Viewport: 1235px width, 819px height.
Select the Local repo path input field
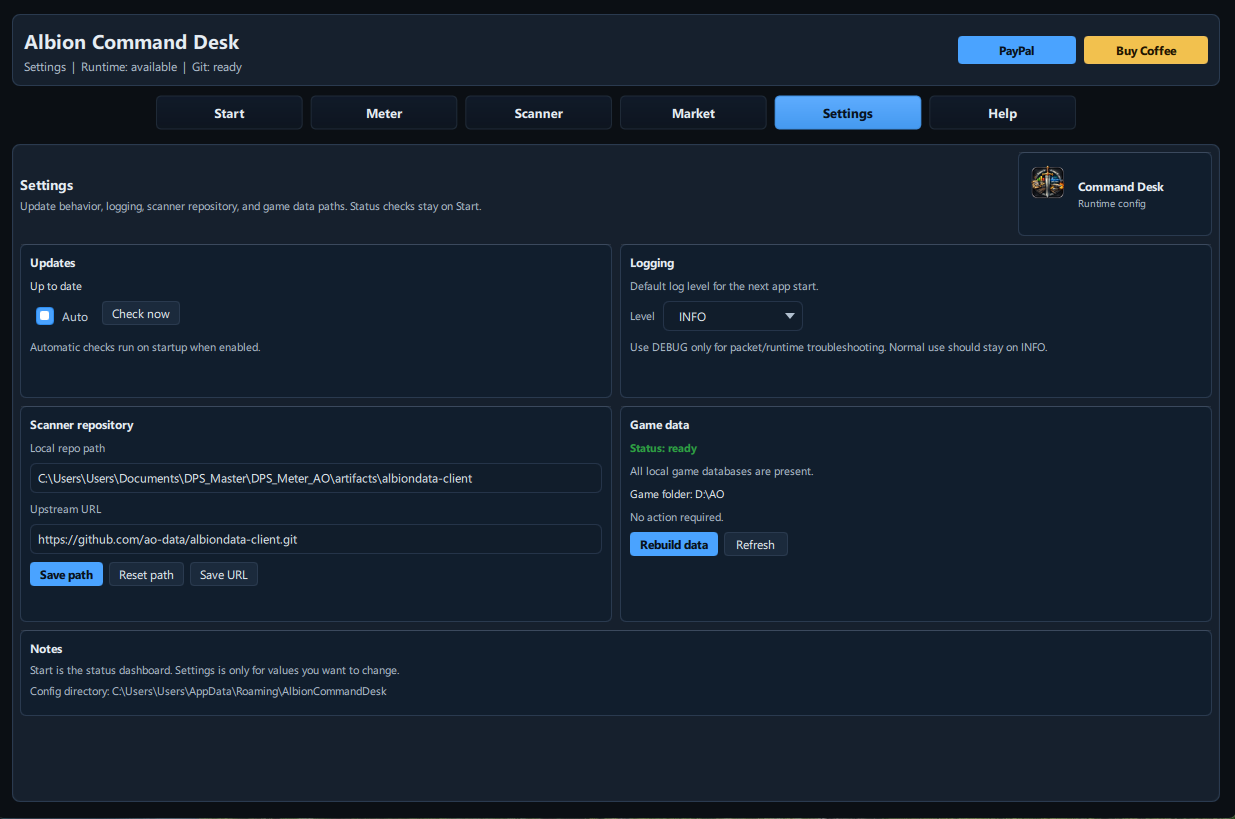pos(315,477)
